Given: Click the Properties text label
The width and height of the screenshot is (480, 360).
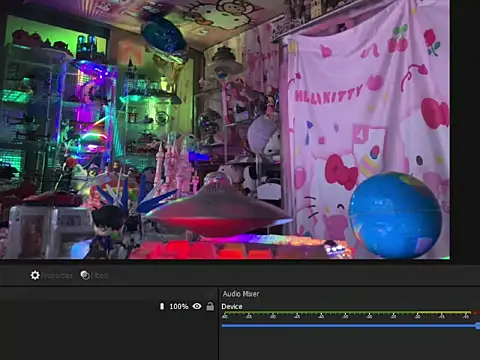Looking at the screenshot, I should 57,276.
